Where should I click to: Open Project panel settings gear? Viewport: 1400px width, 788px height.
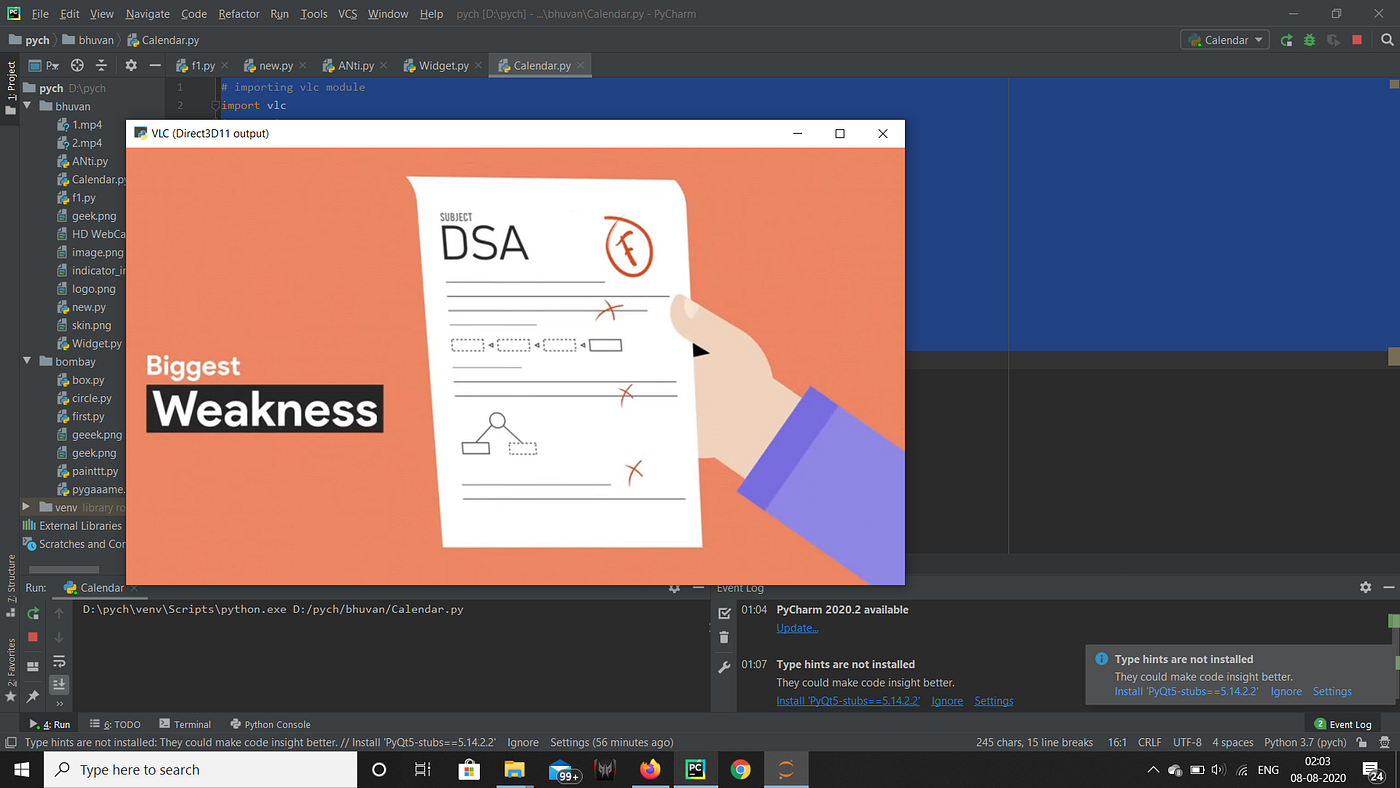(131, 65)
